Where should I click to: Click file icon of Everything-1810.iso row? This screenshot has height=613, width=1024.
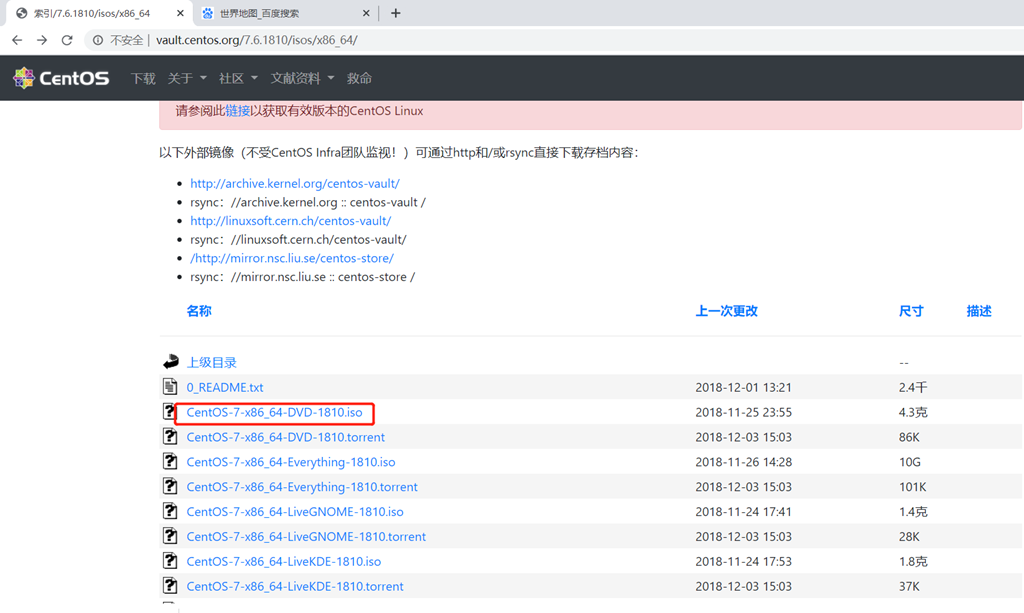(x=170, y=461)
